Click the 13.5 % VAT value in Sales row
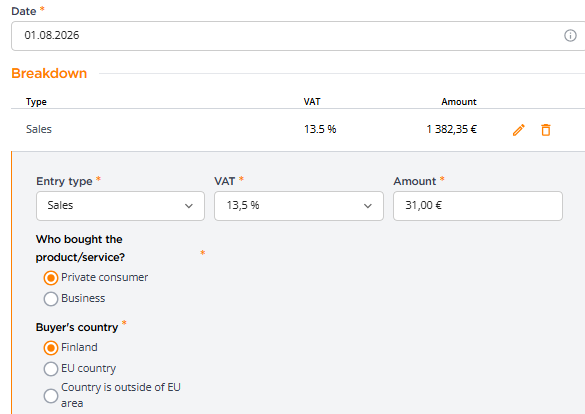585x414 pixels. click(320, 129)
